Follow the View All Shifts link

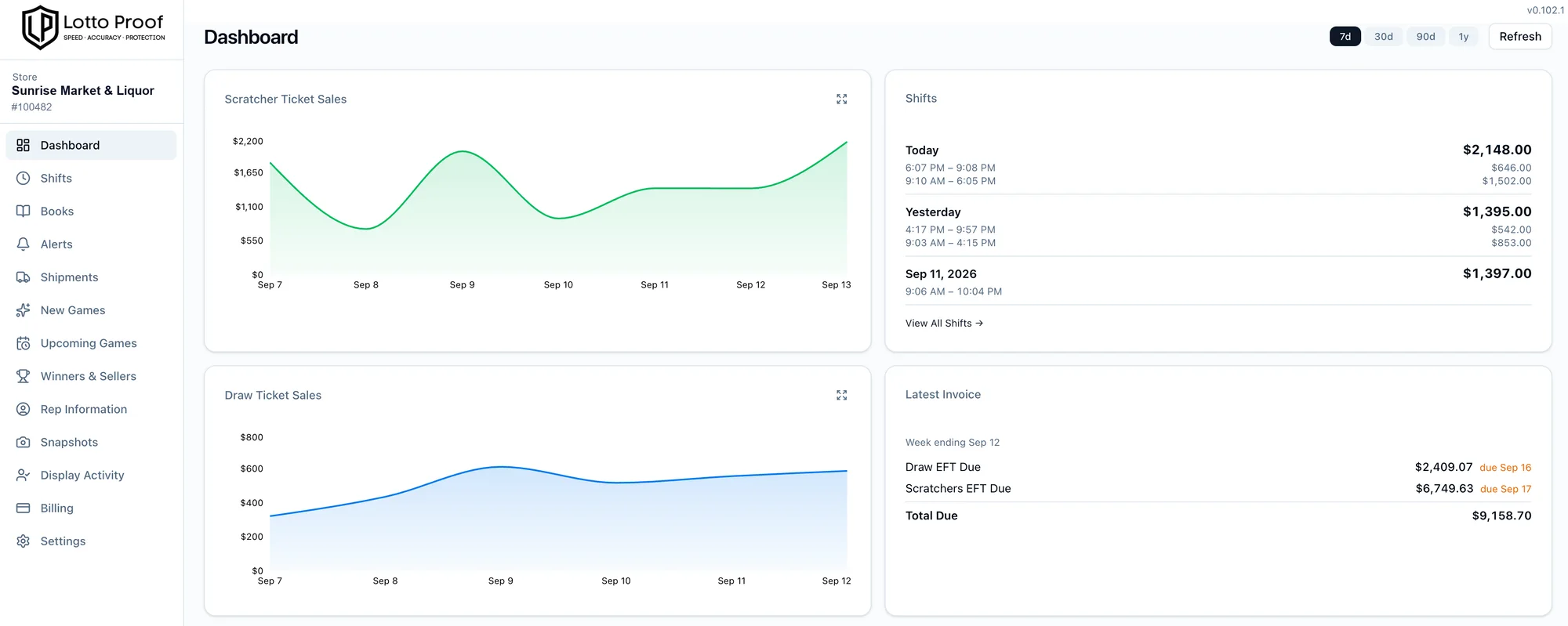[x=944, y=323]
